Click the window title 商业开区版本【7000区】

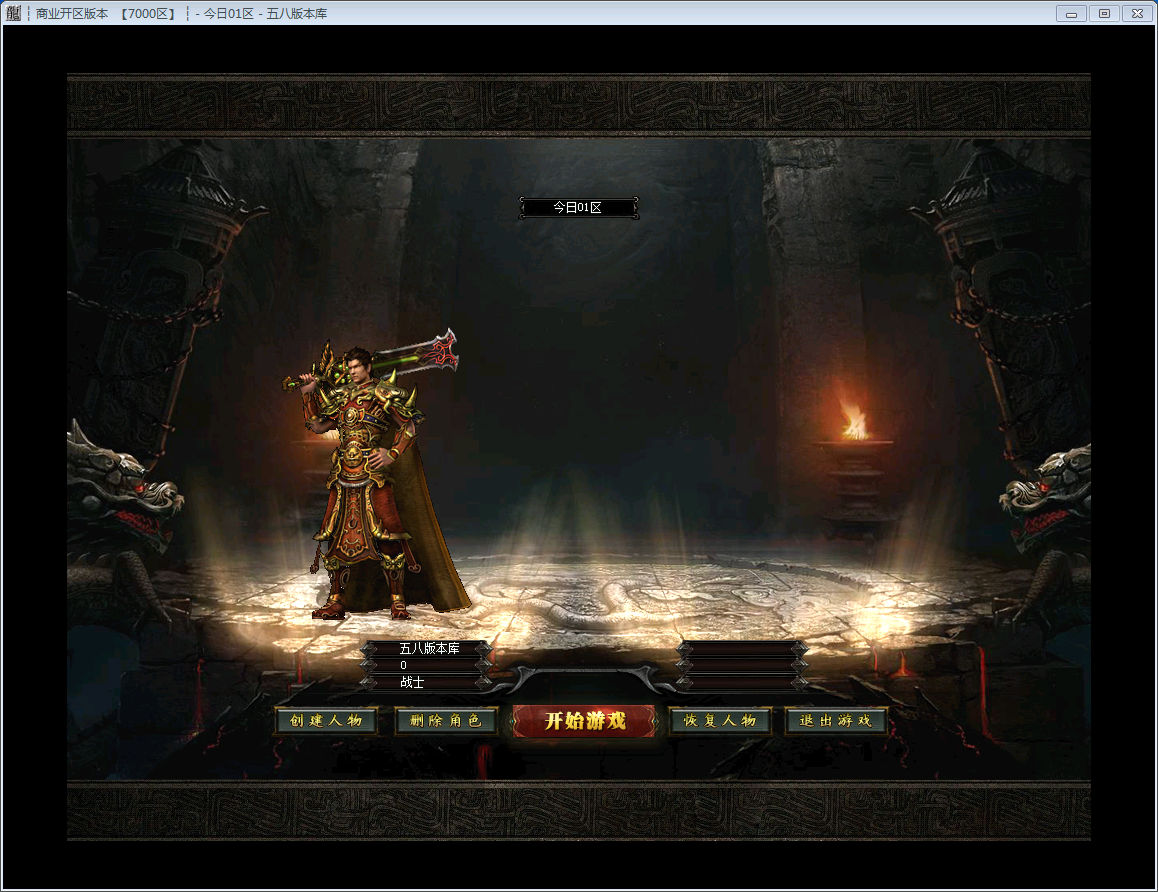click(106, 13)
